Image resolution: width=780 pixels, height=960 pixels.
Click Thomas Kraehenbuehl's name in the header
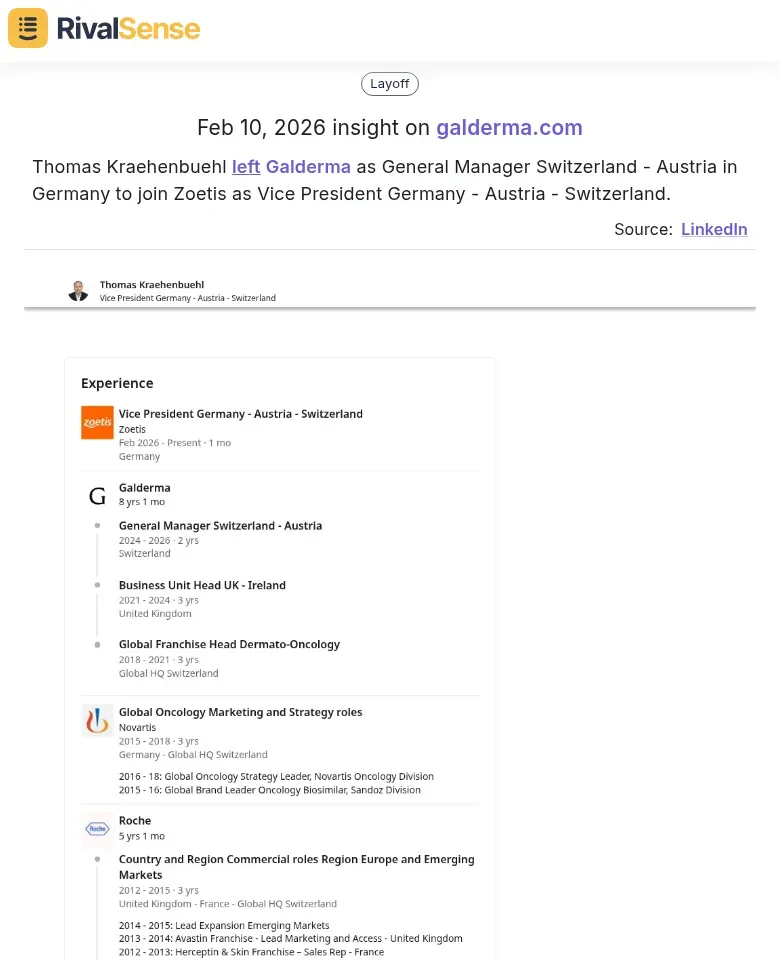[151, 284]
